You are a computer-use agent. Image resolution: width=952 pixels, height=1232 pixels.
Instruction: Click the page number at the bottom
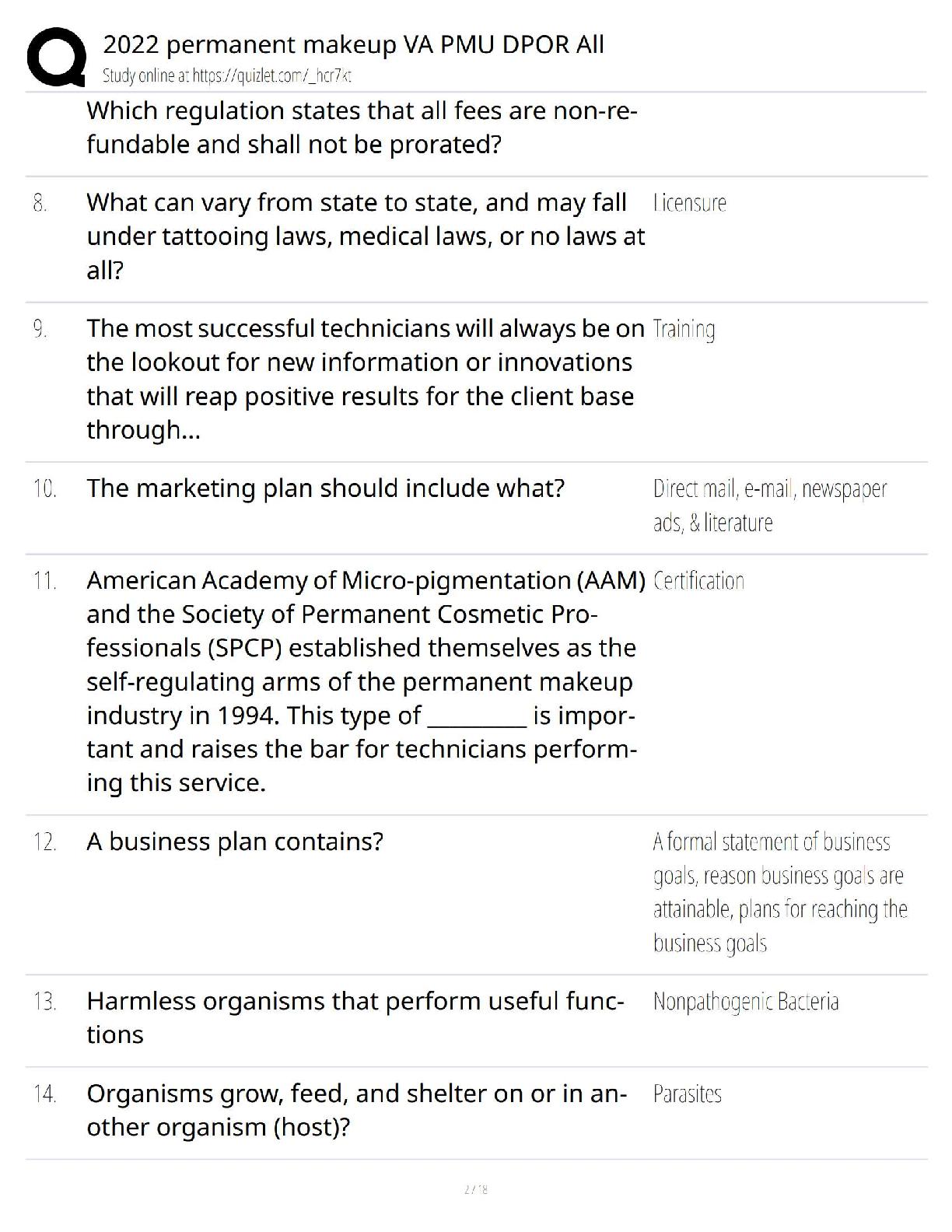coord(475,1189)
